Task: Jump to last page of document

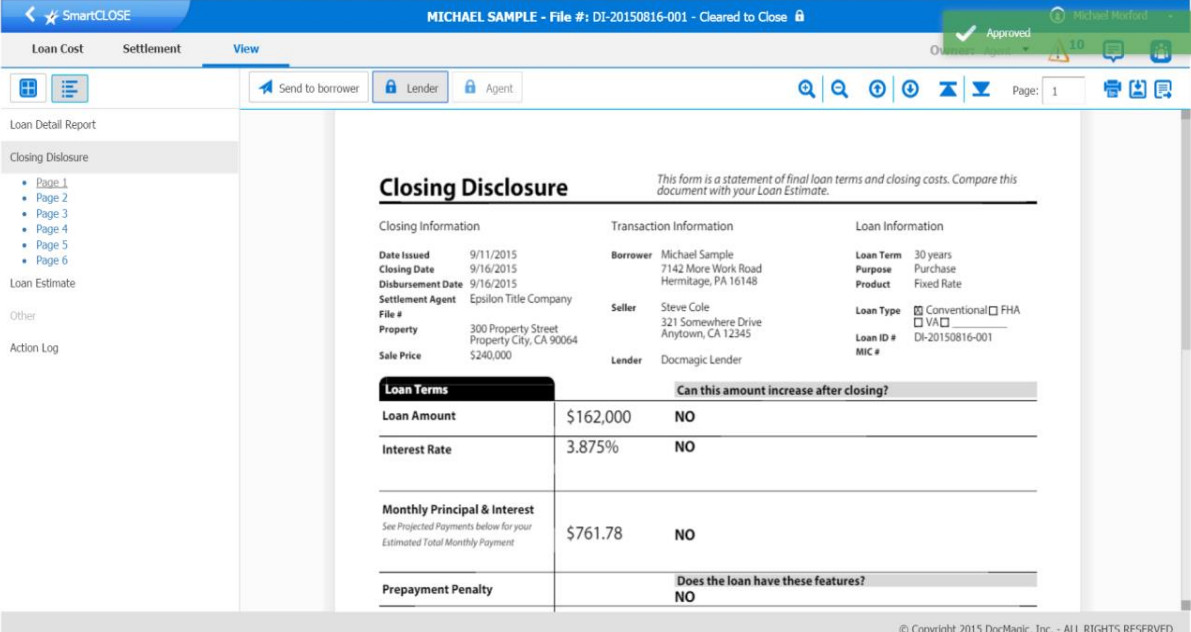Action: point(981,89)
